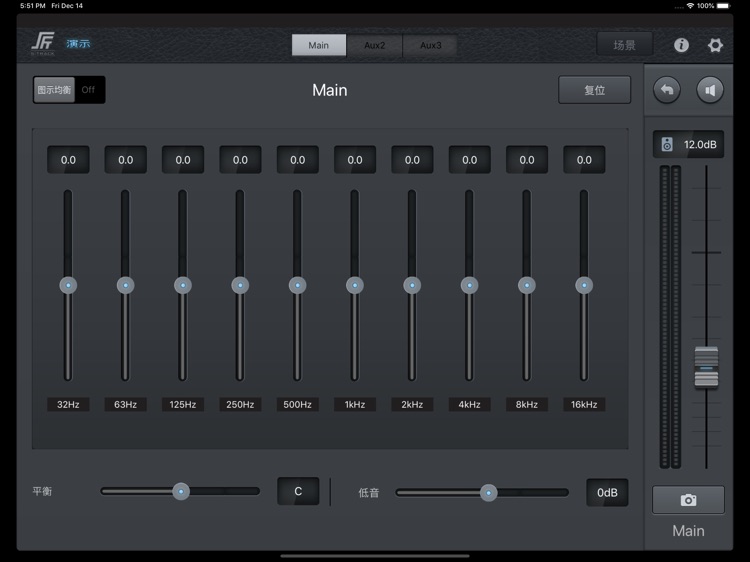Click the back arrow round button
The image size is (750, 562).
point(667,90)
